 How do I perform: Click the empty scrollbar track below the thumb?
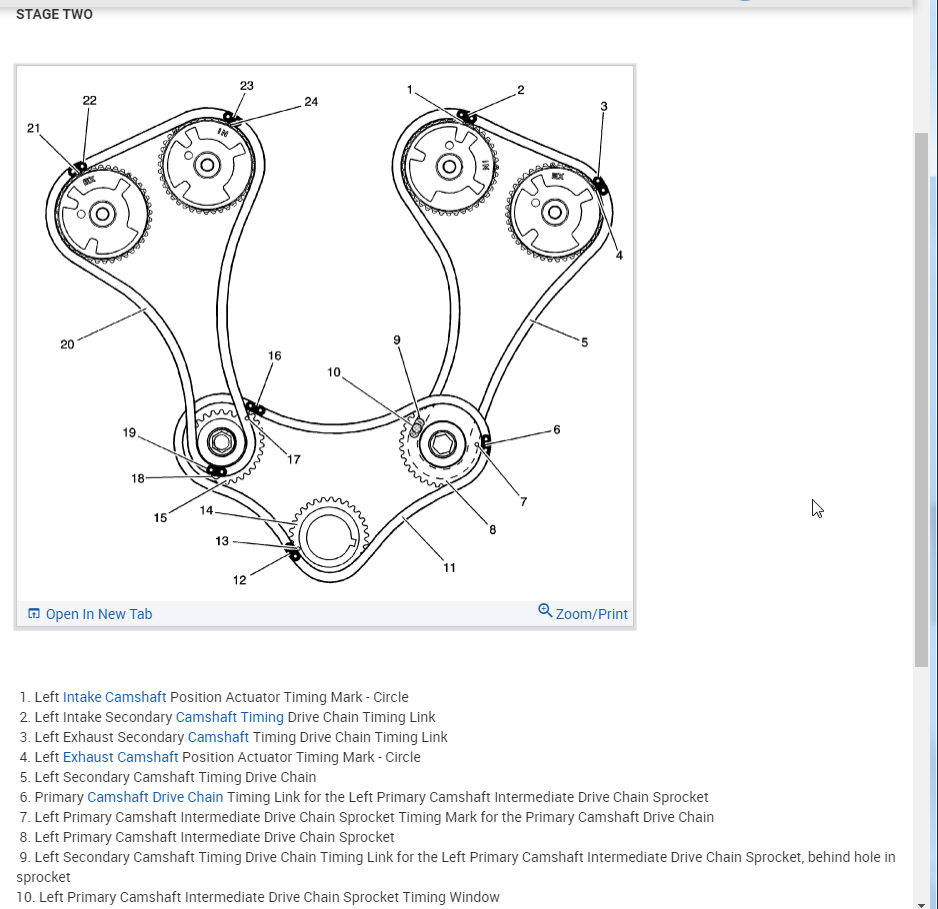click(921, 780)
